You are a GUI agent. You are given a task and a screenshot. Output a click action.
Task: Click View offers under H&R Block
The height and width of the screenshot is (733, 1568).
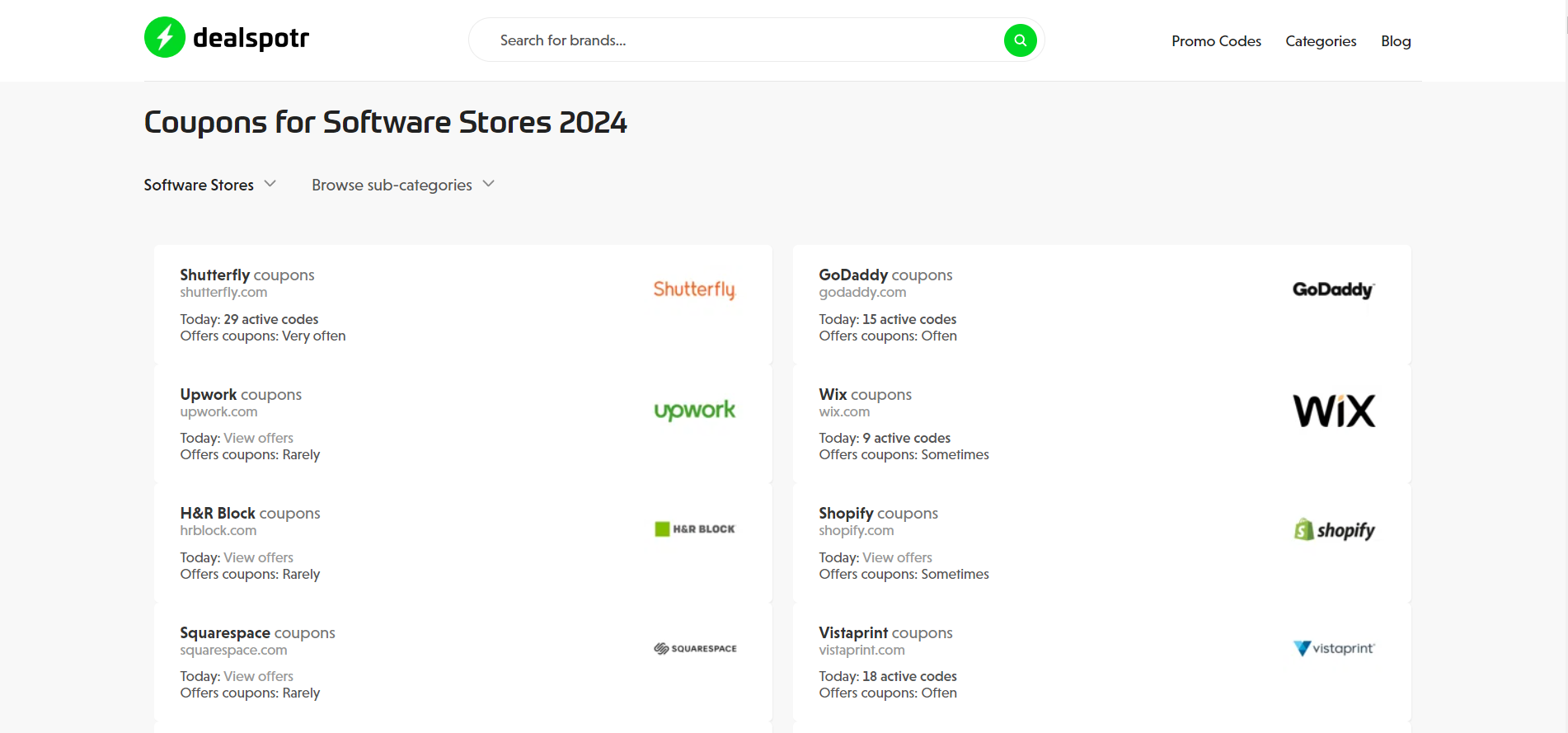[258, 557]
